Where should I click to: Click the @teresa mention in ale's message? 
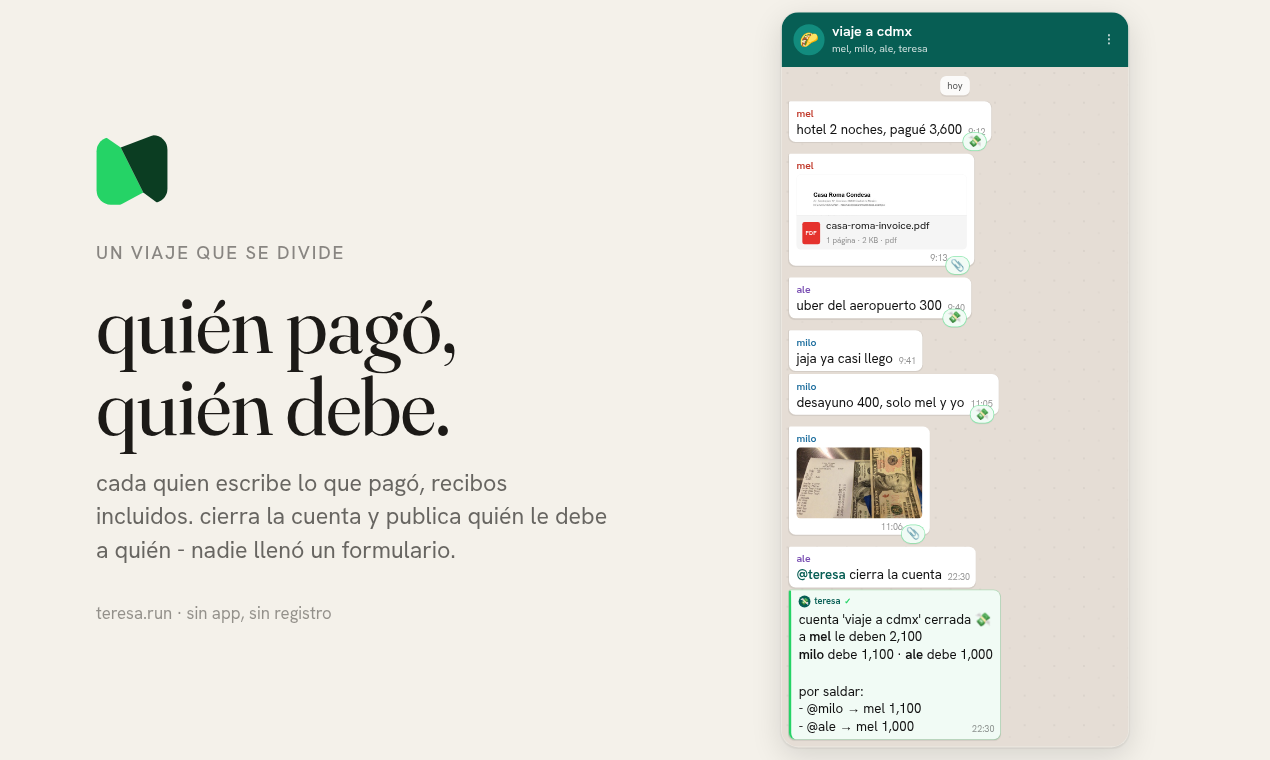pos(821,574)
